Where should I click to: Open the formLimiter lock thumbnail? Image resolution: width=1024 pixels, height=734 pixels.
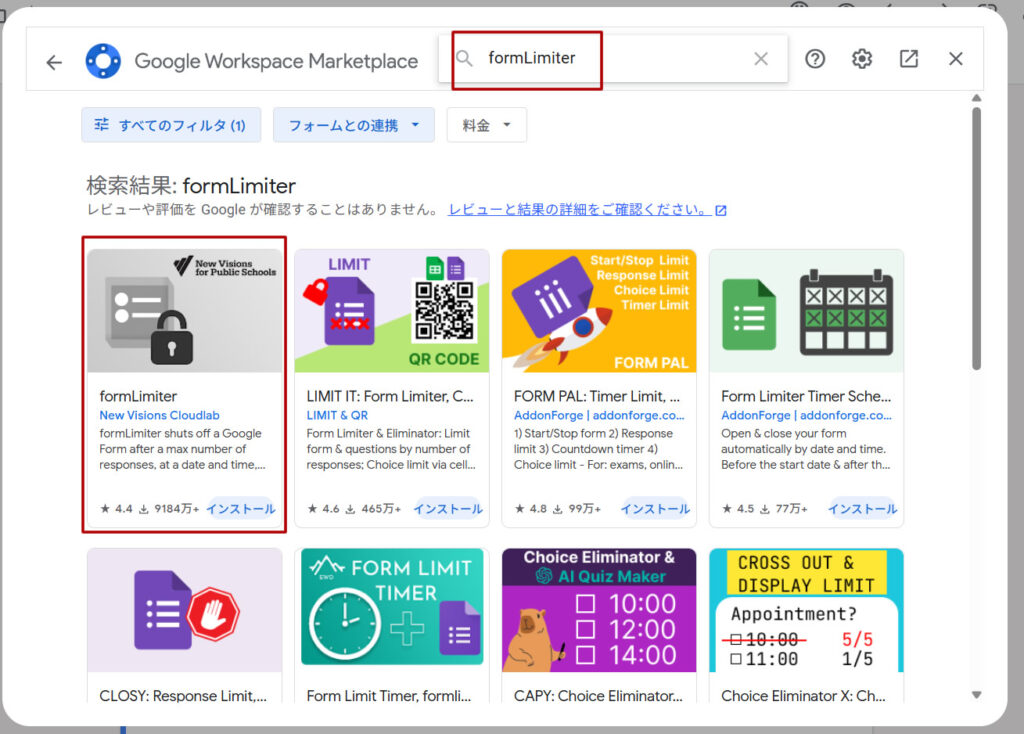(185, 311)
